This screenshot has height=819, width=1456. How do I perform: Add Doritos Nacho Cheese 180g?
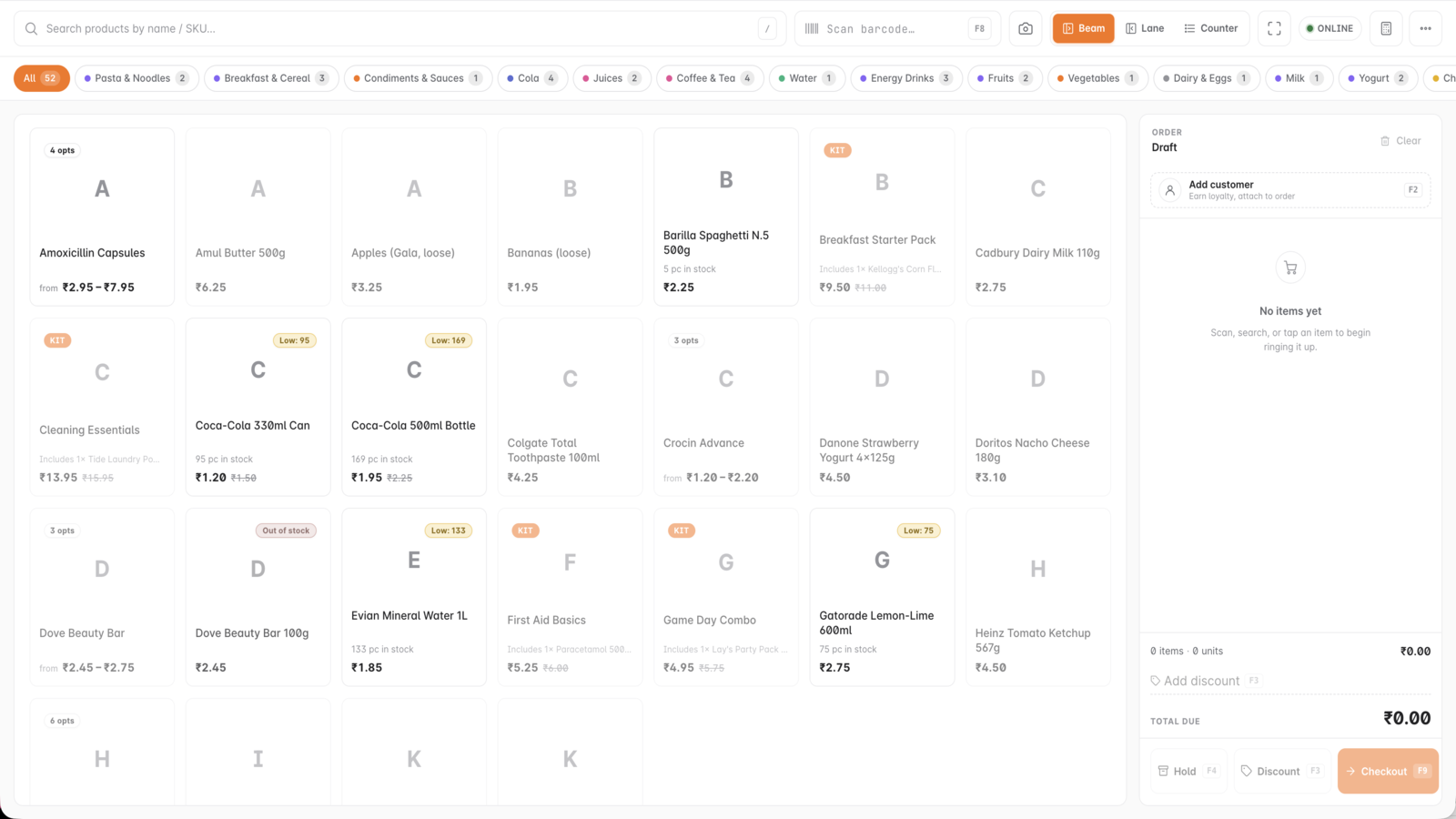(1038, 407)
